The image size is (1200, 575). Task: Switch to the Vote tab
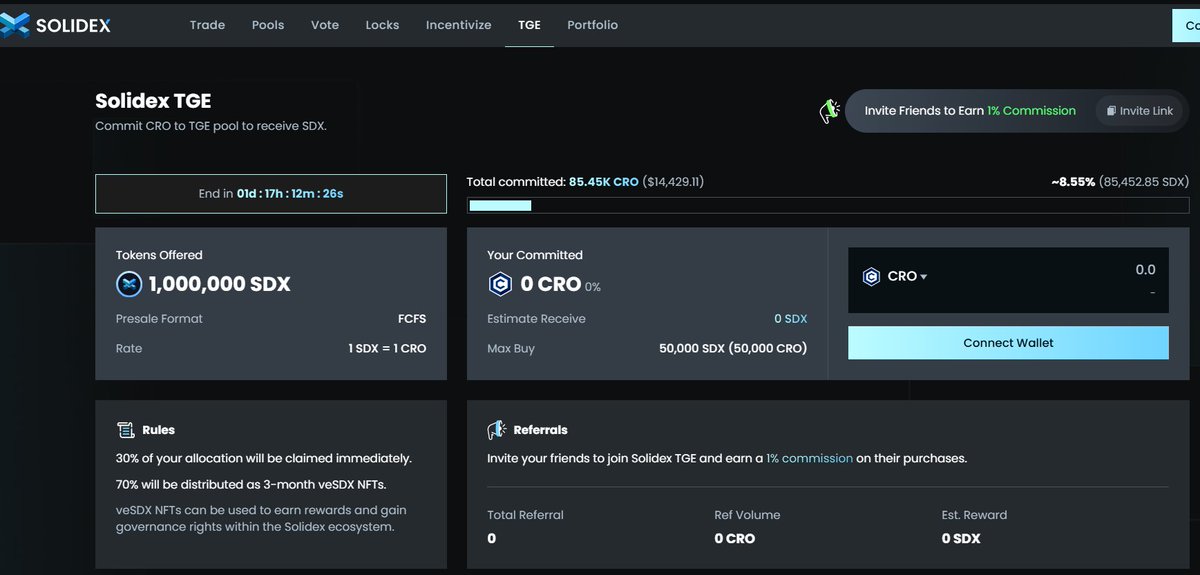coord(325,25)
